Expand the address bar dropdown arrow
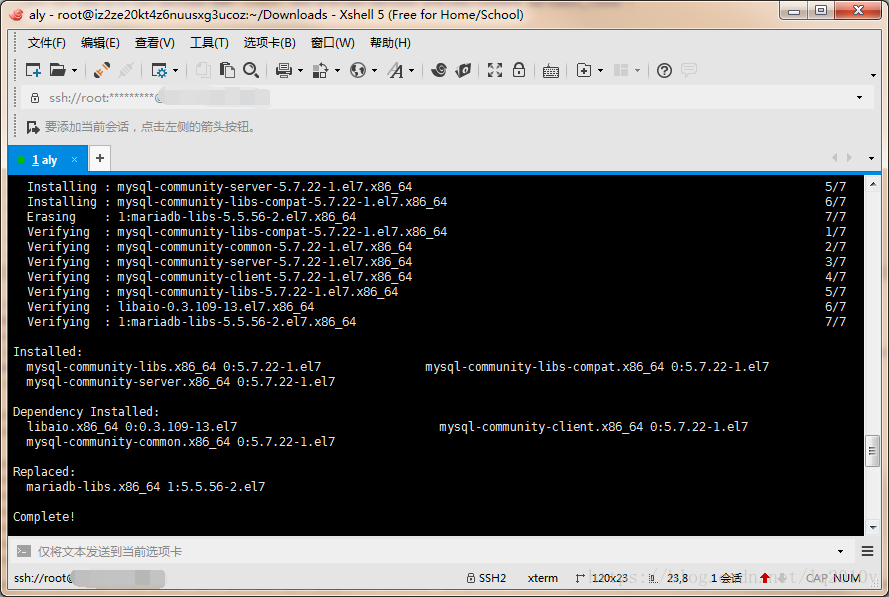 860,98
